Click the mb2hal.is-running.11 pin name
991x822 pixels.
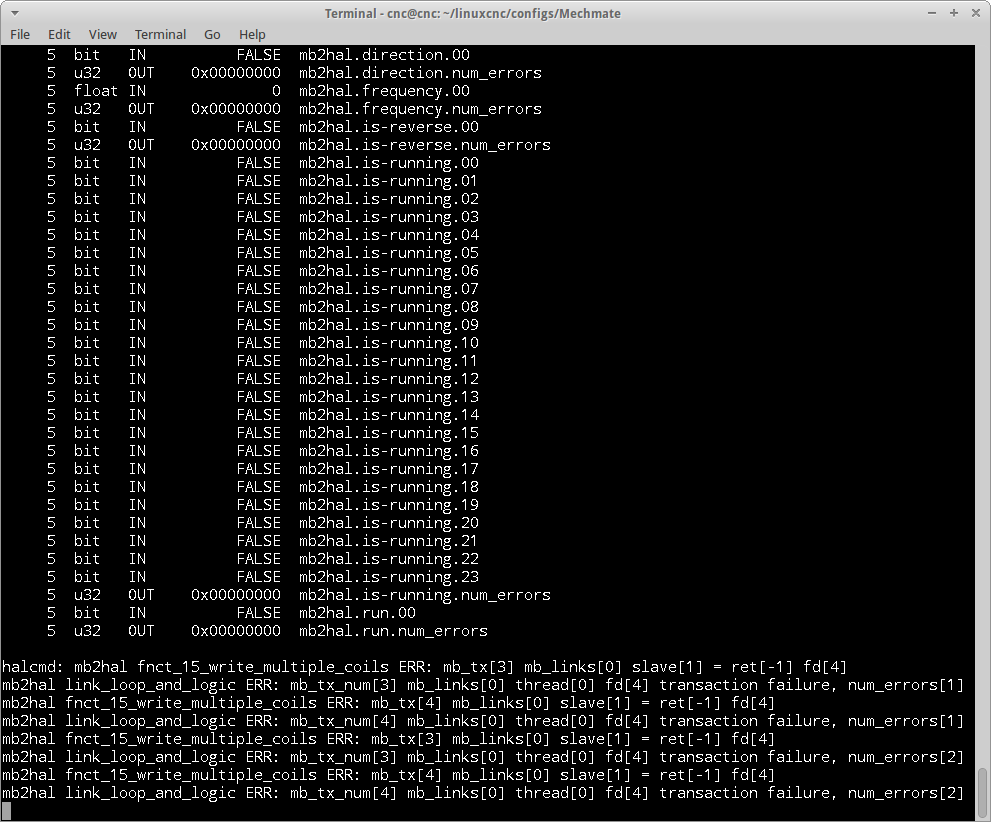pyautogui.click(x=389, y=361)
